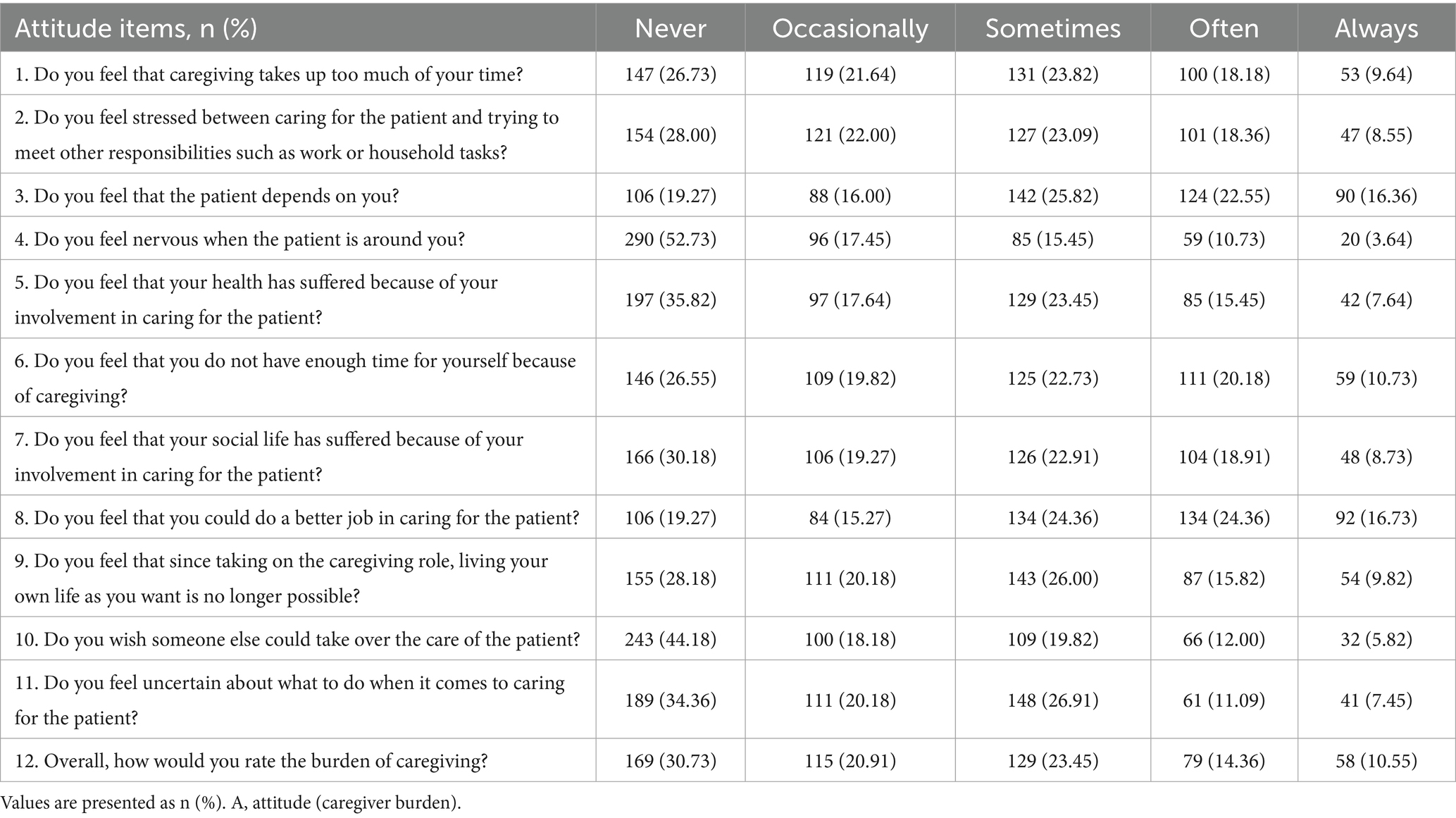
Task: Click the cell showing 92 (16.73)
Action: (1376, 518)
